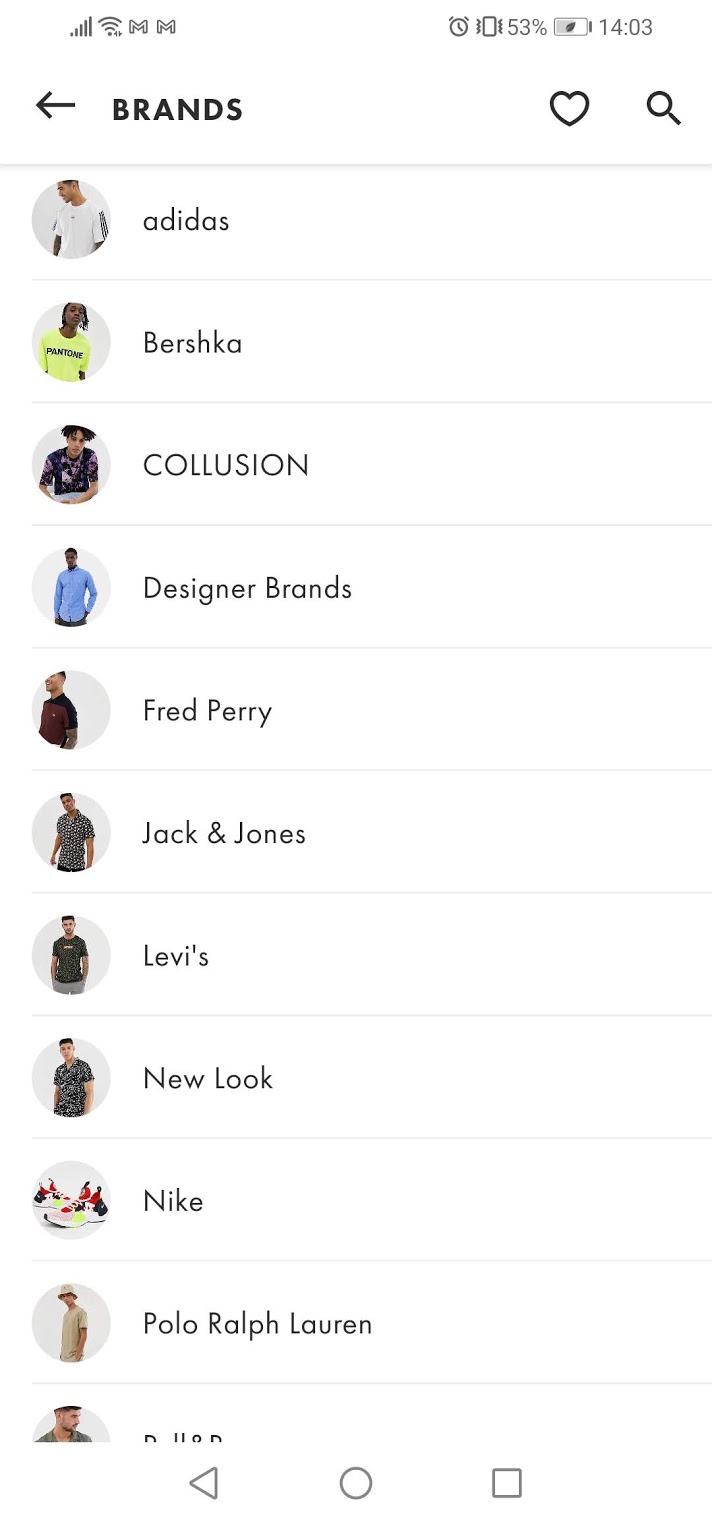Open recent apps square button
This screenshot has height=1524, width=712.
(x=507, y=1483)
